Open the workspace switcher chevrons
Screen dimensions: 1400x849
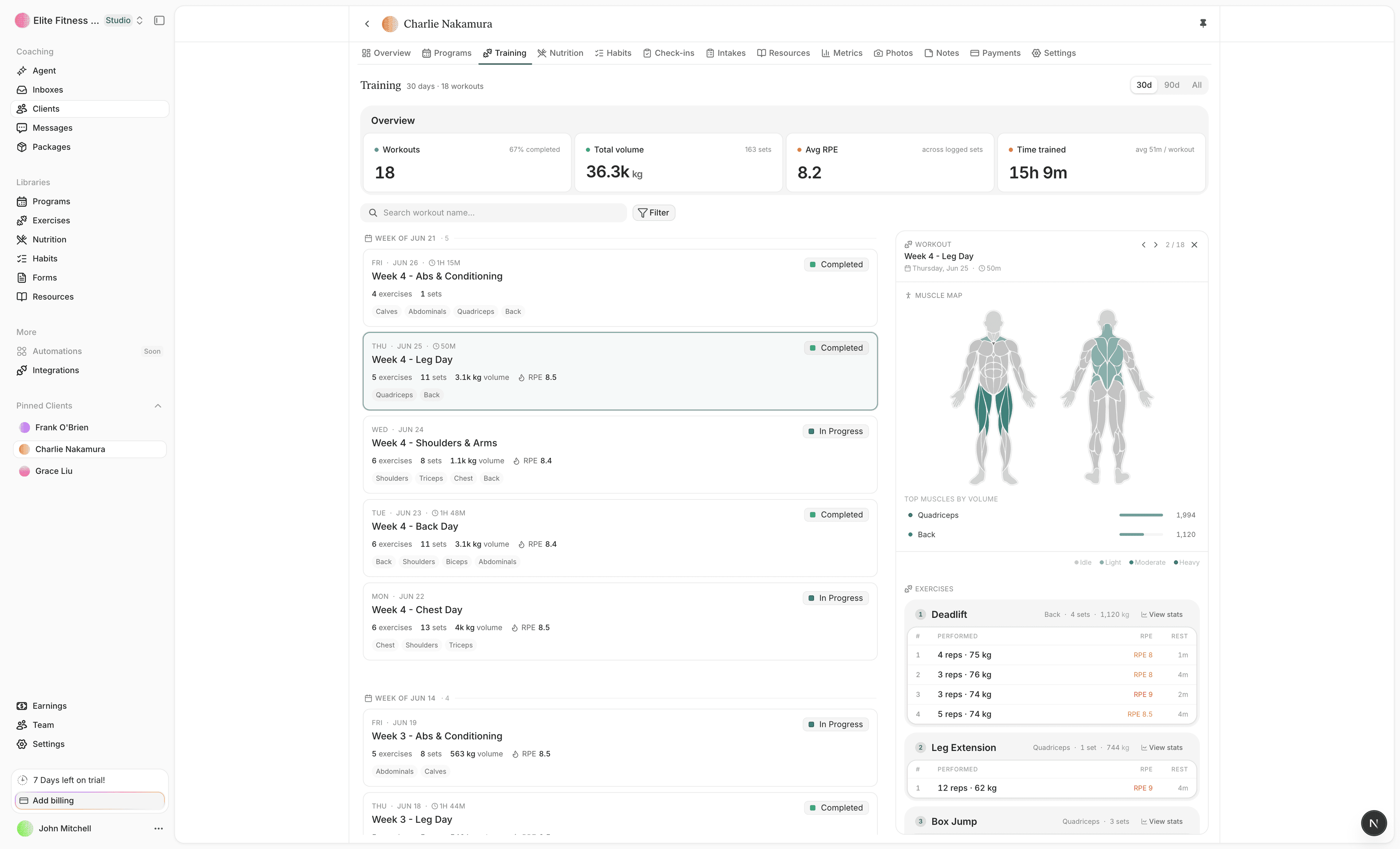pos(140,20)
